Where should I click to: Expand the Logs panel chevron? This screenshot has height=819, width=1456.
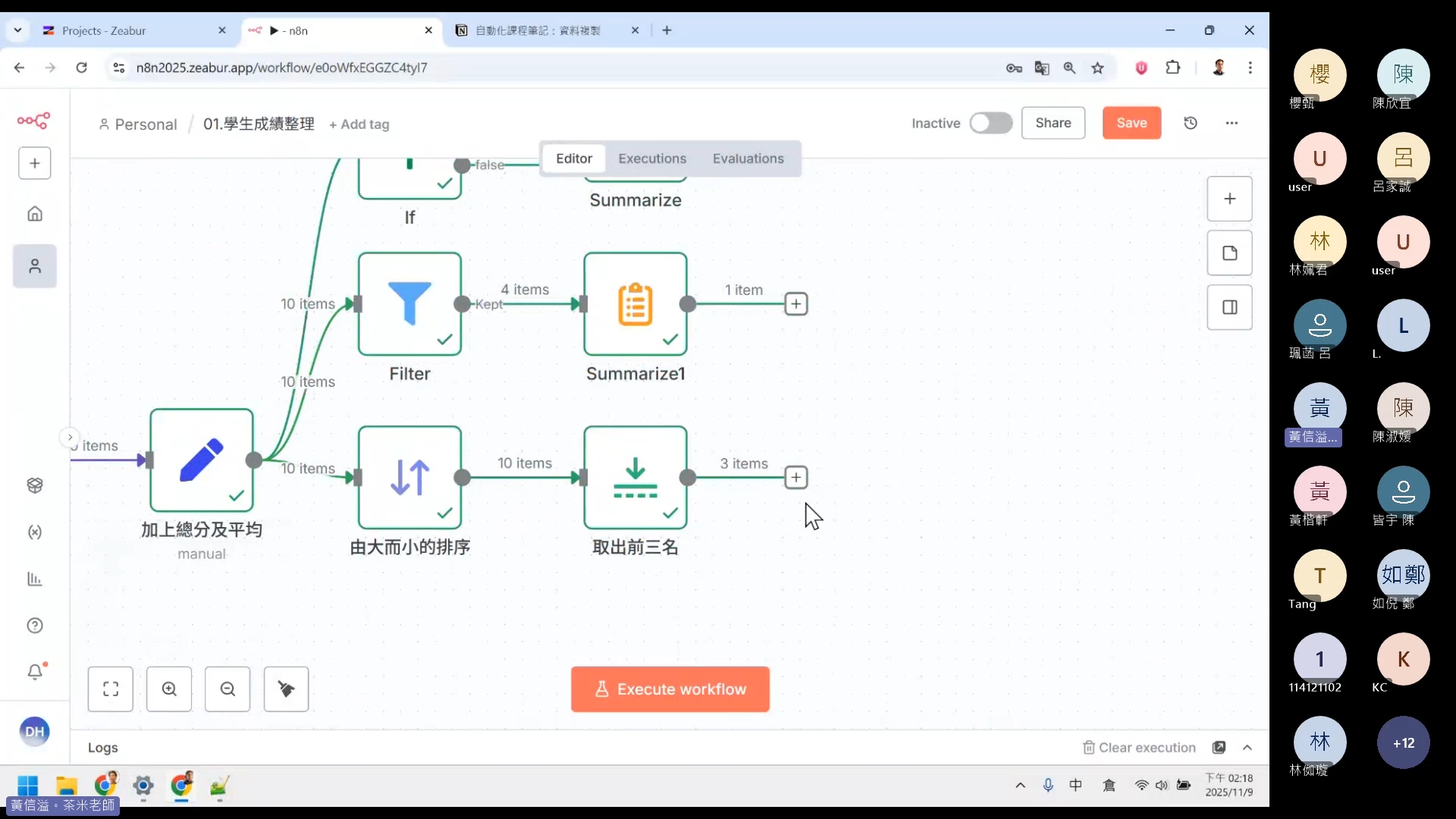tap(1247, 747)
